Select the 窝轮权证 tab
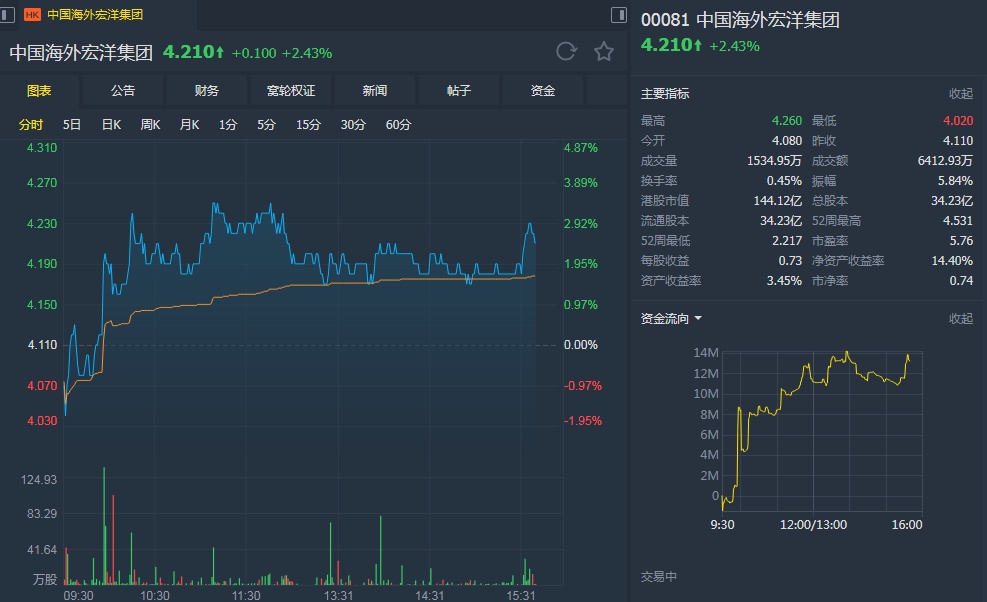 291,91
